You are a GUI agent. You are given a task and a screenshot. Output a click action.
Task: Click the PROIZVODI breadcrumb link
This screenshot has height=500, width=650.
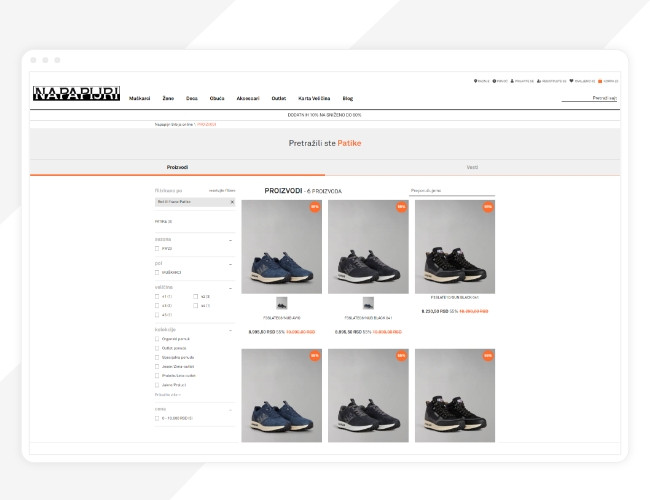pos(206,124)
